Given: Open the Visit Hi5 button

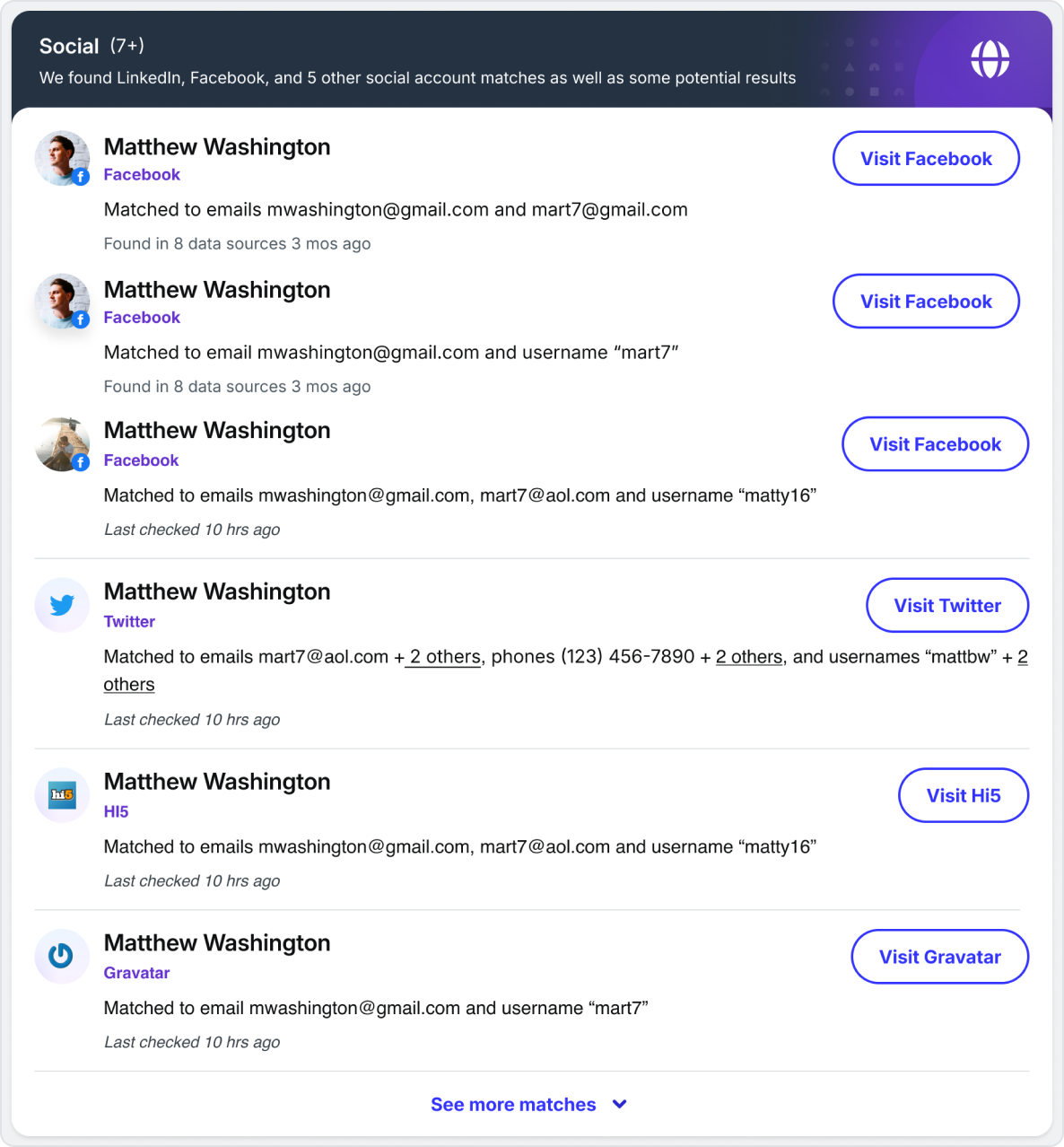Looking at the screenshot, I should tap(963, 795).
